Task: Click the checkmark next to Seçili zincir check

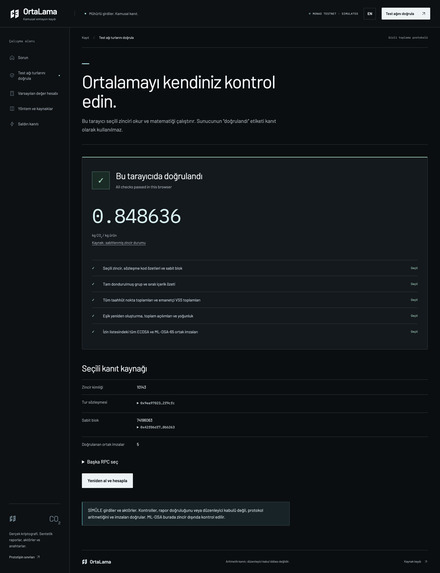Action: coord(93,268)
